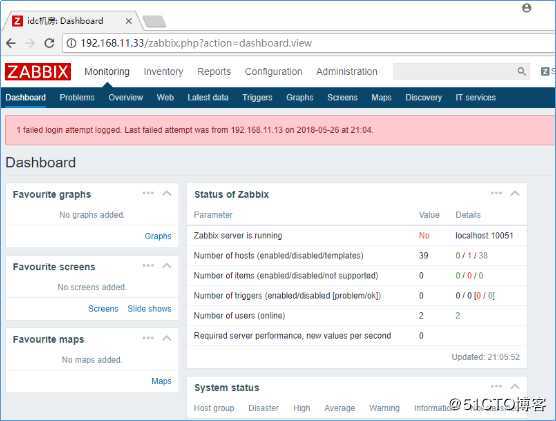Click the 'Warning' severity column header
This screenshot has height=421, width=556.
[x=384, y=408]
